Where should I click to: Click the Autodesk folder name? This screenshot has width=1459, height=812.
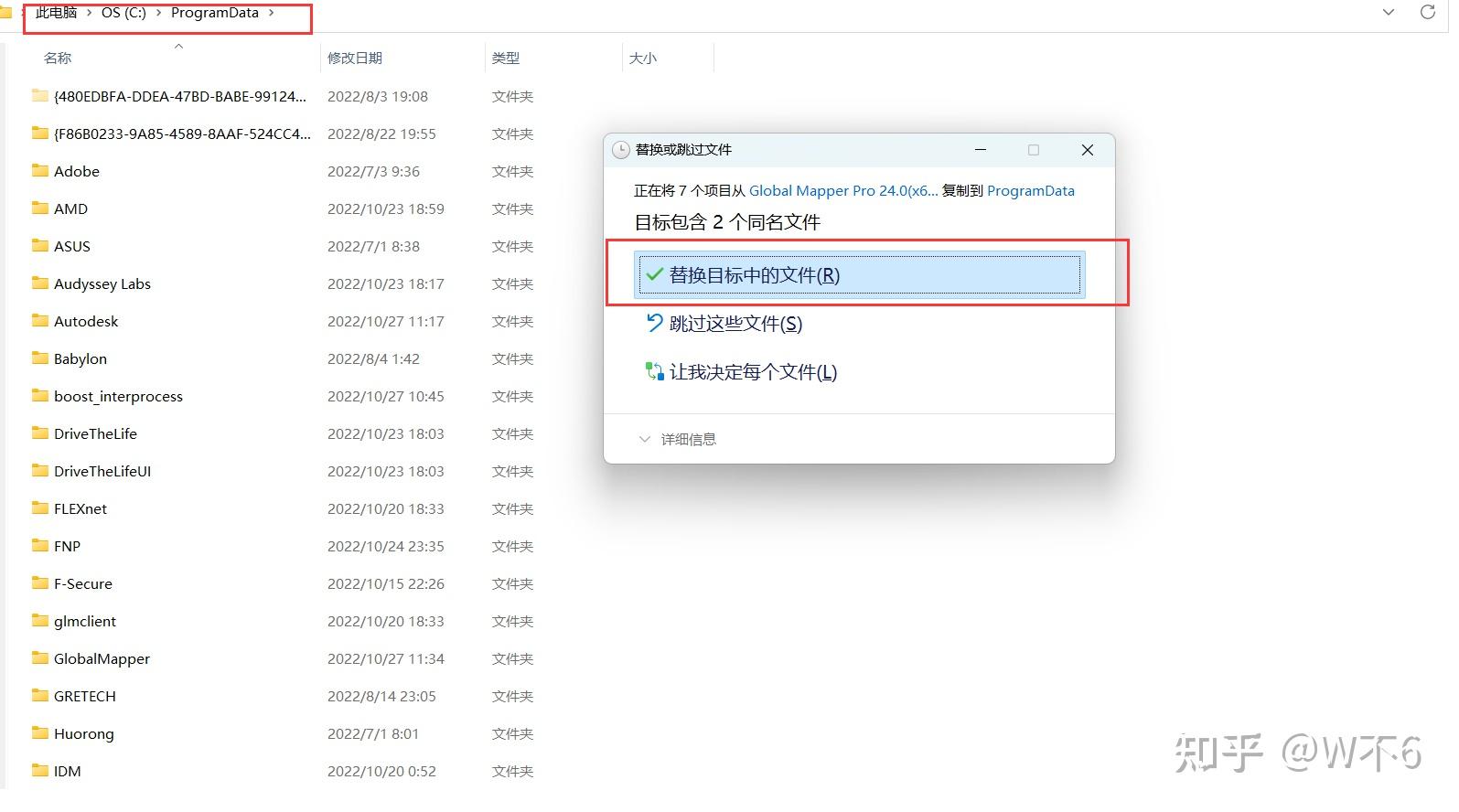(x=86, y=321)
